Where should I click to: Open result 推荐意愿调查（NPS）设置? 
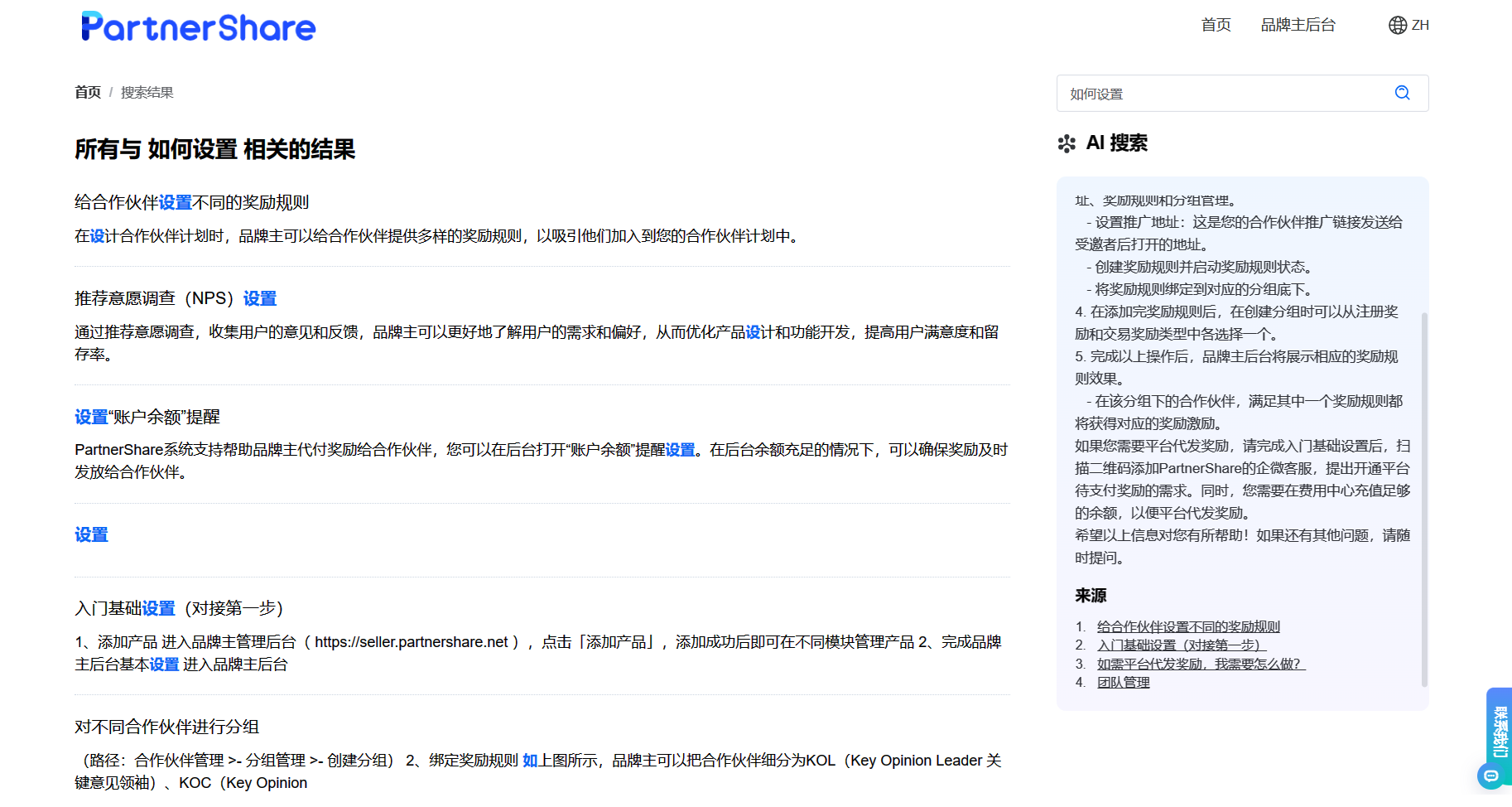tap(176, 298)
